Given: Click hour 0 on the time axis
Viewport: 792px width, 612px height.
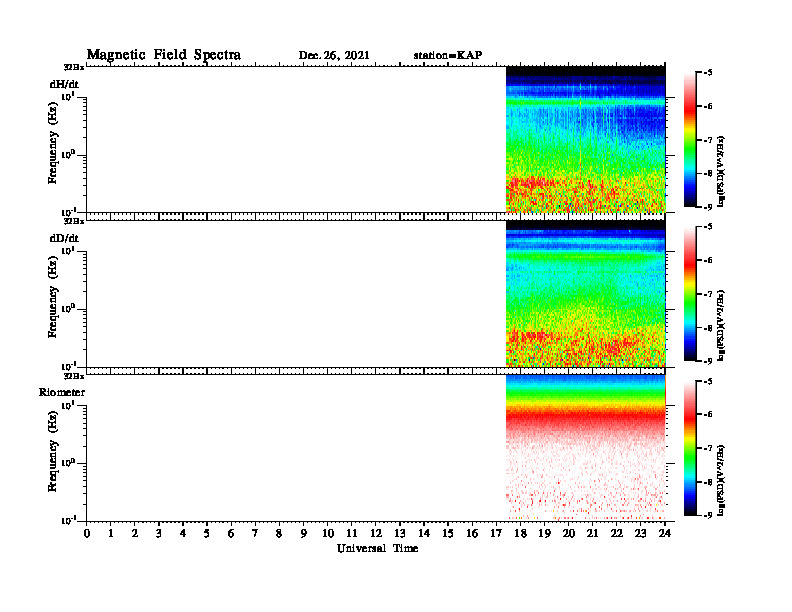Looking at the screenshot, I should [87, 534].
